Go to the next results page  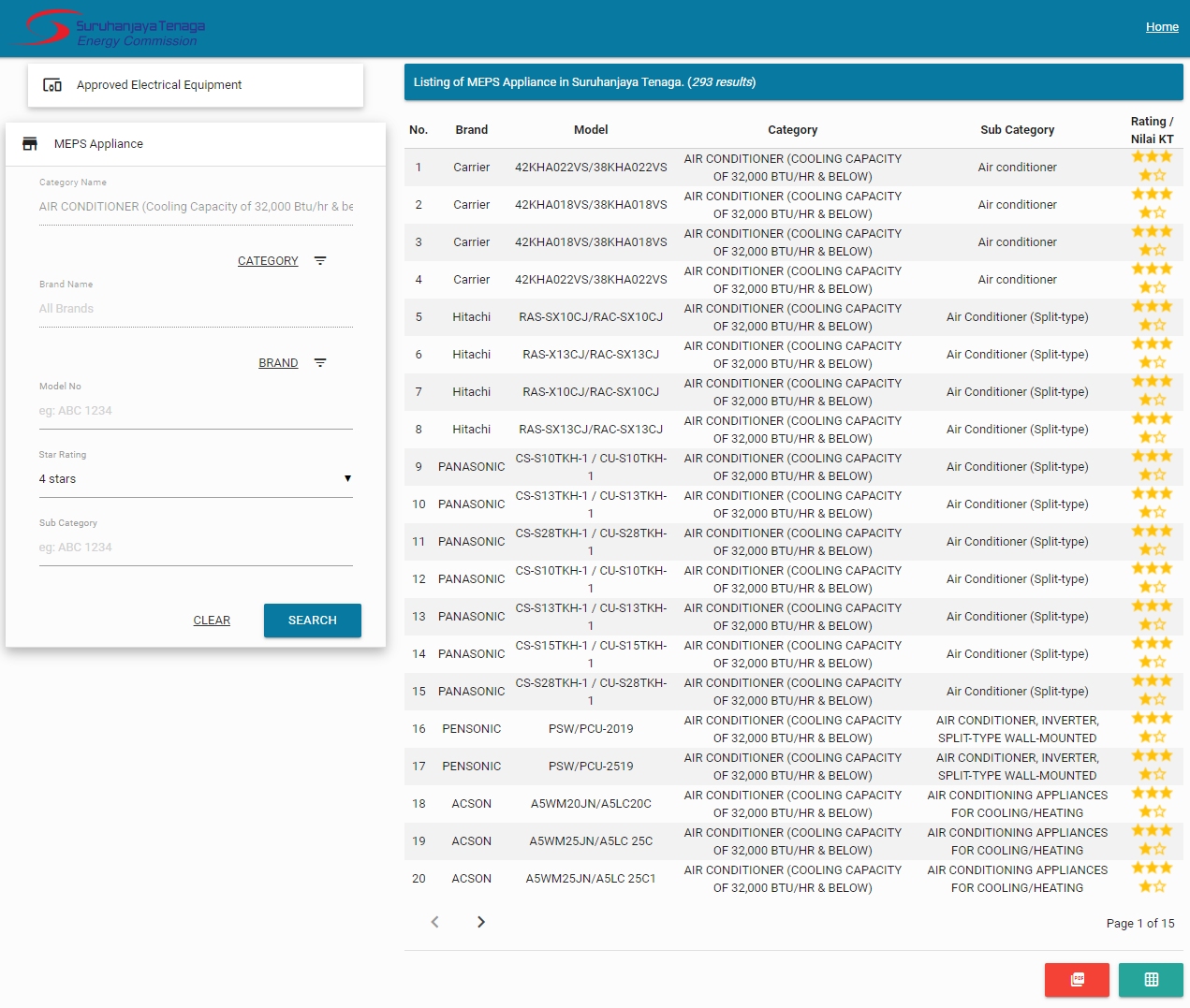(x=480, y=922)
